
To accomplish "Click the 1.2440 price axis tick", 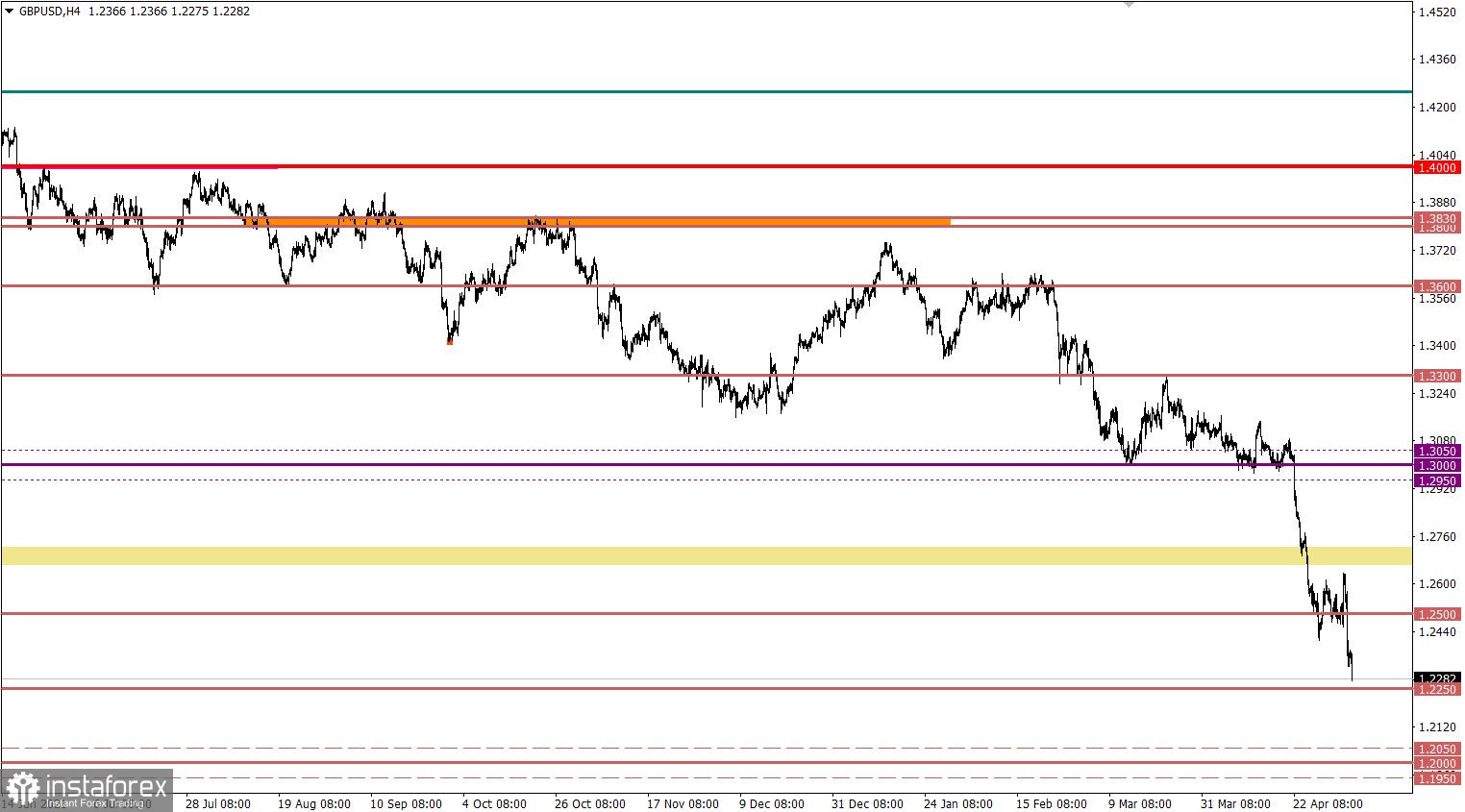I will point(1438,632).
